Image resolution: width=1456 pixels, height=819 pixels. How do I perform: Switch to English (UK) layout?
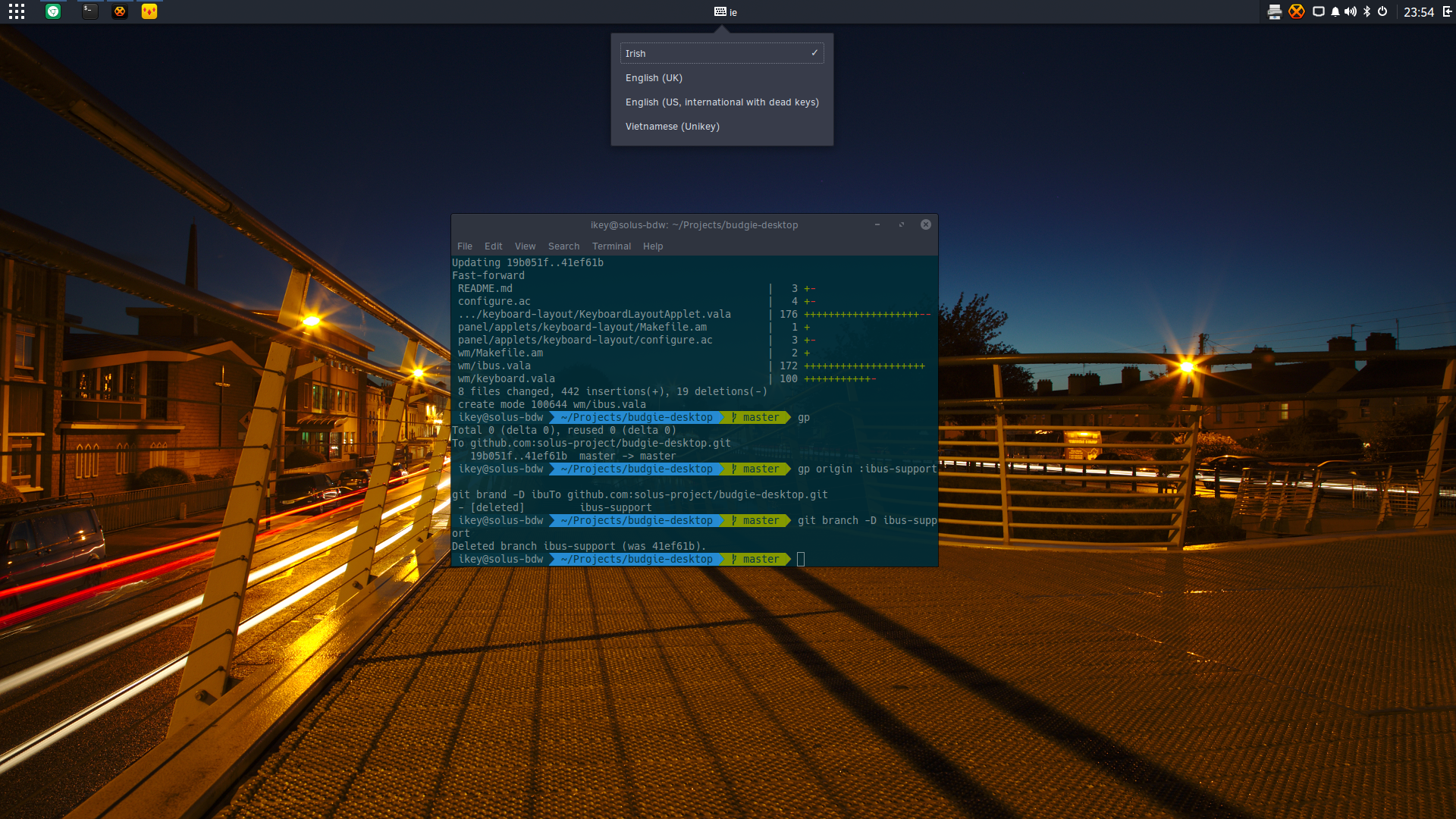pyautogui.click(x=722, y=78)
